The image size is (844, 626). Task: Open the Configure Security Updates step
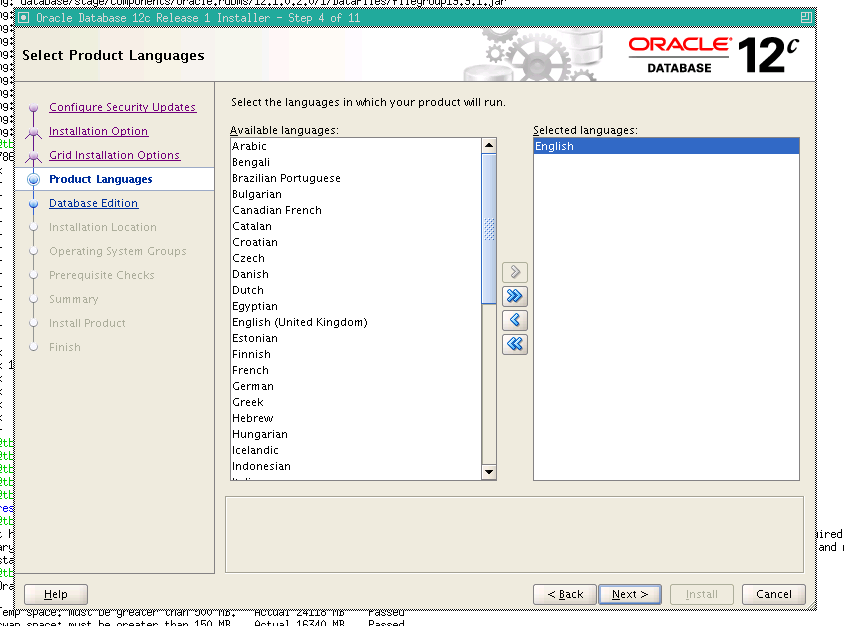pos(122,106)
